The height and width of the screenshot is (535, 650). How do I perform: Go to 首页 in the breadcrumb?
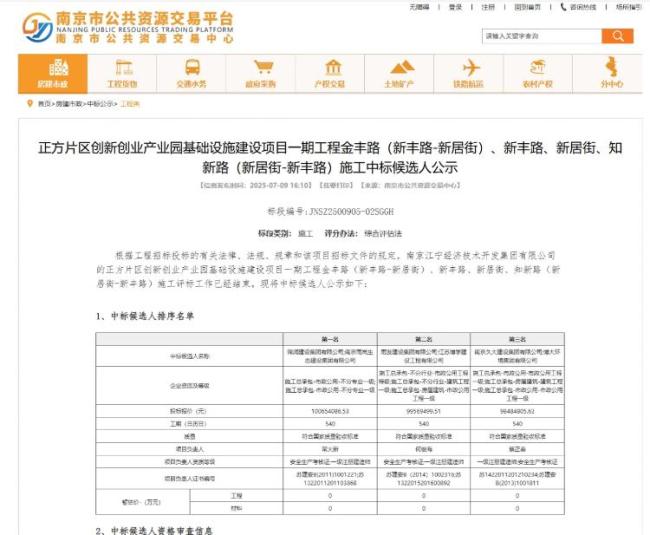point(44,104)
